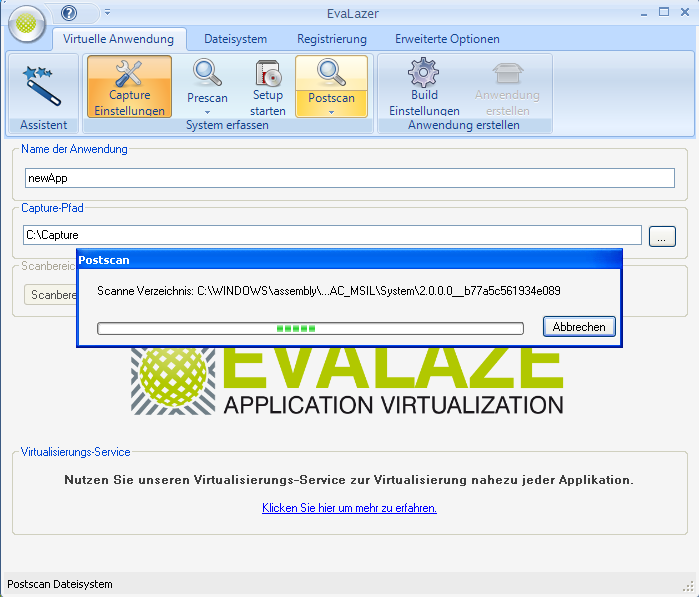Follow the 'Klicken Sie hier' service link
This screenshot has height=598, width=699.
tap(349, 508)
